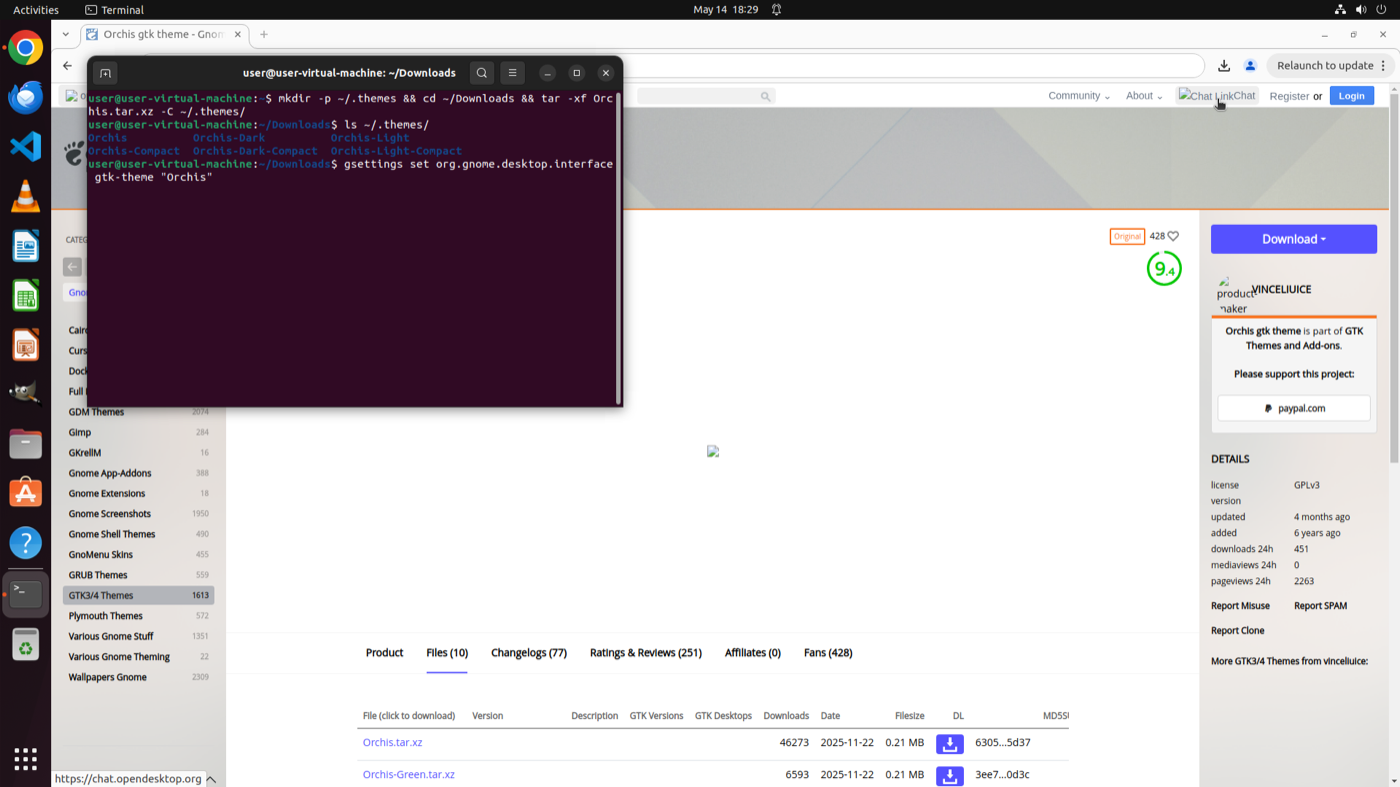Expand the Community menu

(x=1079, y=96)
